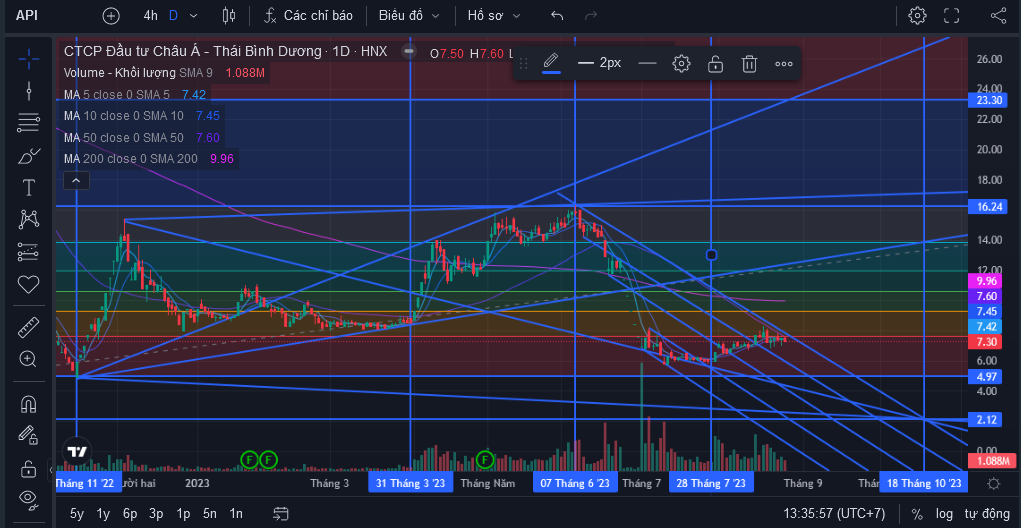The width and height of the screenshot is (1021, 528).
Task: Toggle log scale
Action: (944, 514)
